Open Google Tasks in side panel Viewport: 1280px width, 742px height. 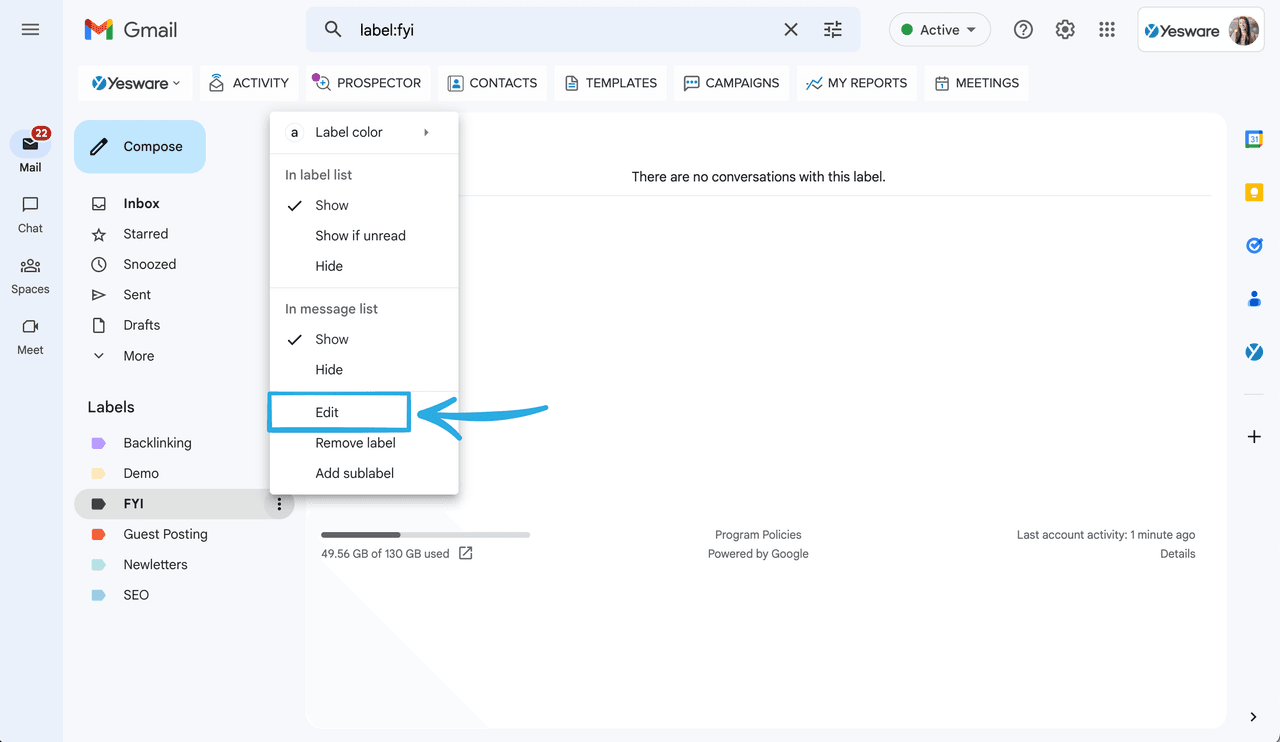(1254, 245)
